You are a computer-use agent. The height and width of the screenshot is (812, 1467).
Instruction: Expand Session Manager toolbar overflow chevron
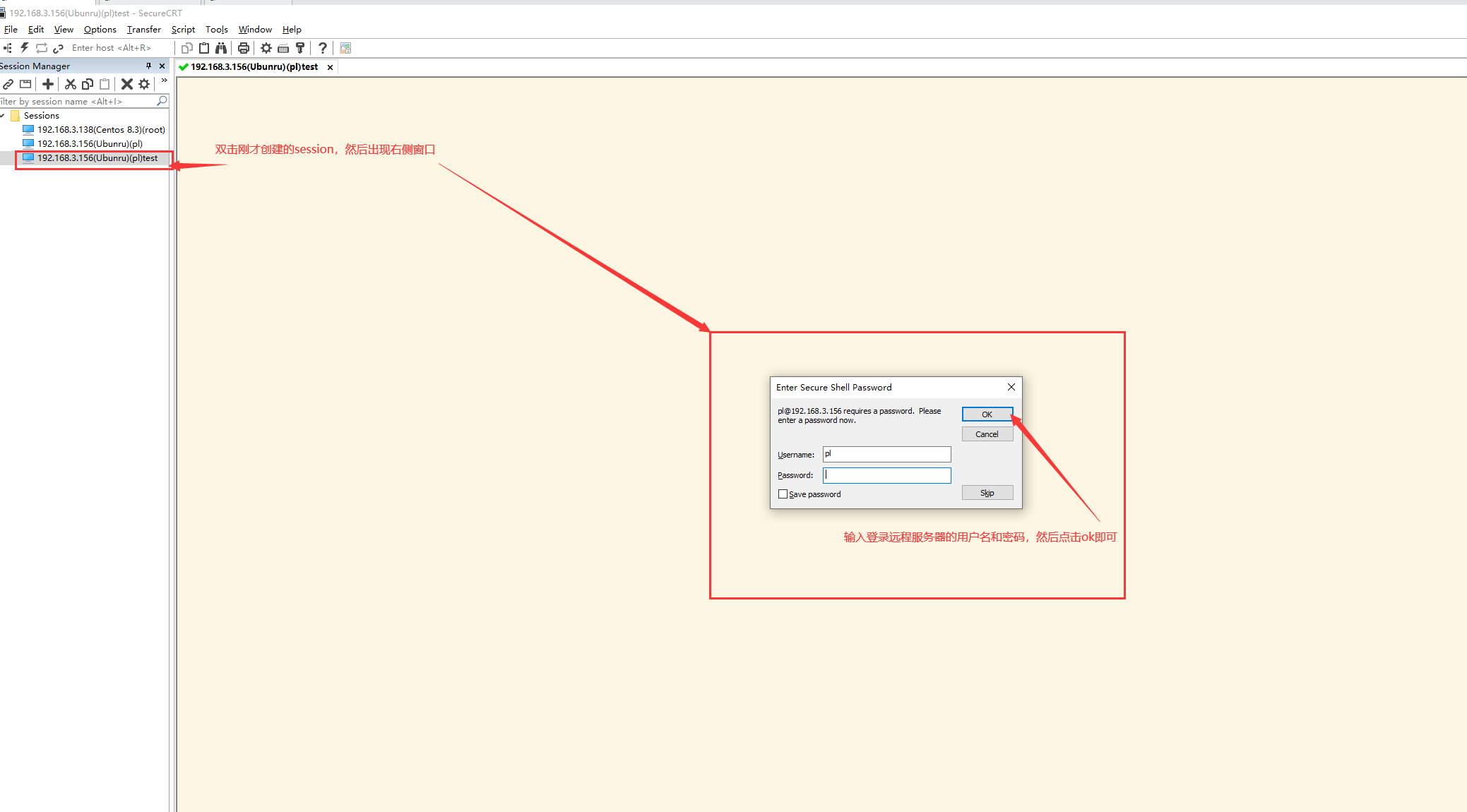coord(164,81)
